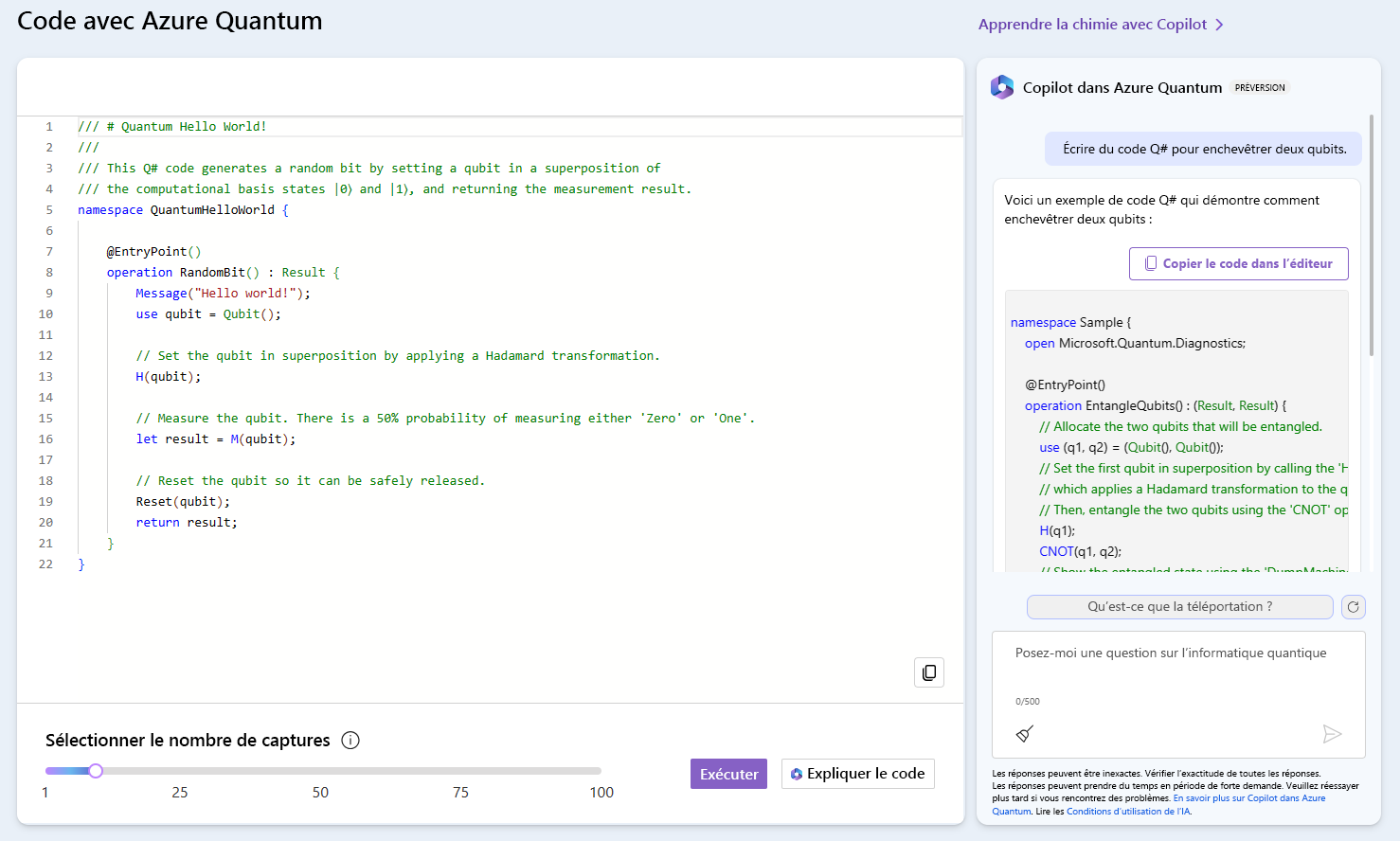Select the suggestion Qu'est-ce que la téléportation ?
The image size is (1400, 841).
click(x=1179, y=607)
